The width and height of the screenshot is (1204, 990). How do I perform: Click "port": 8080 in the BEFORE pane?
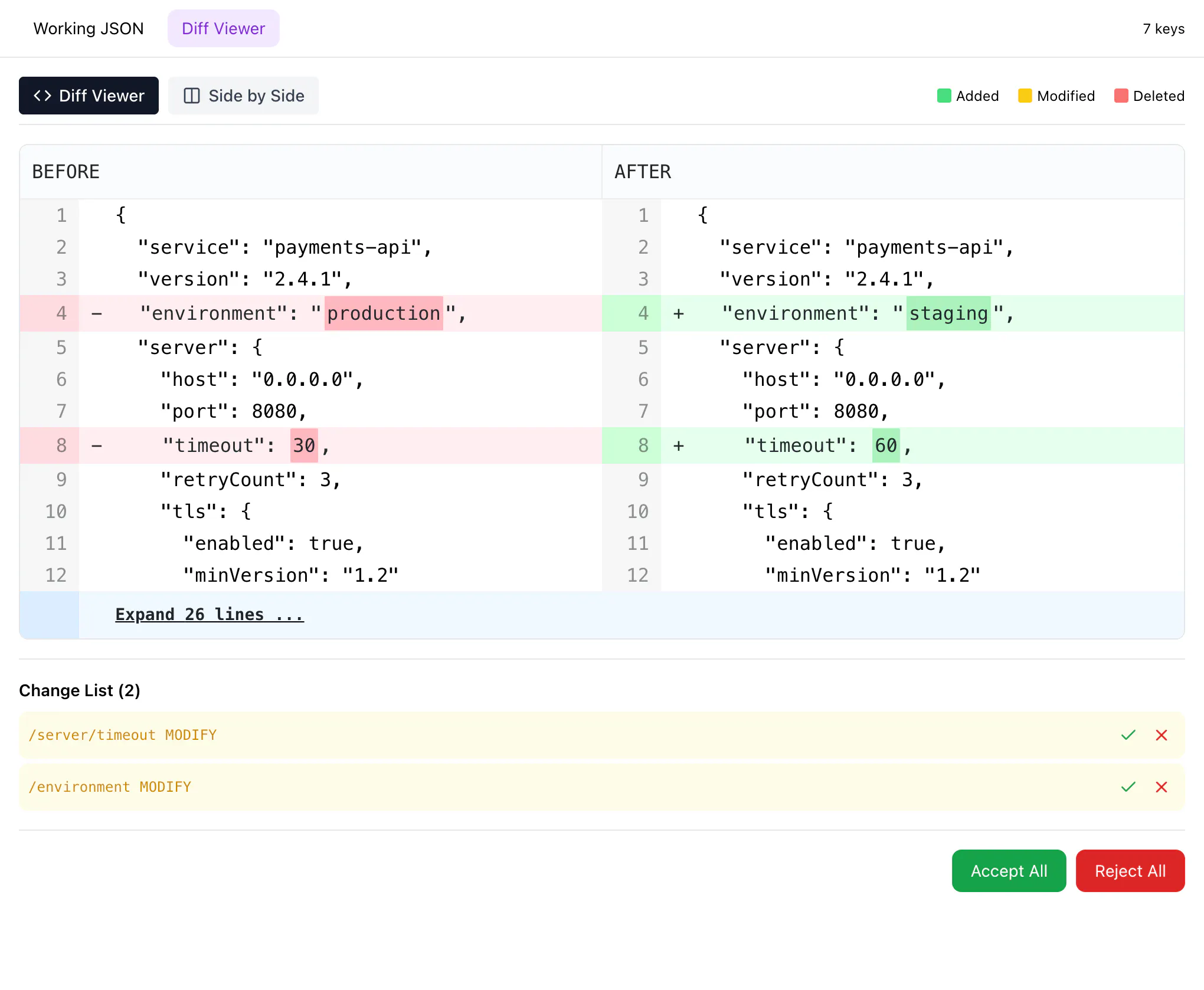[x=233, y=411]
